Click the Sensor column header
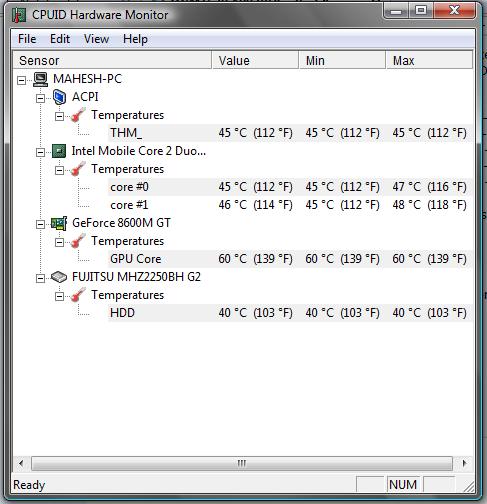The image size is (487, 504). point(112,60)
